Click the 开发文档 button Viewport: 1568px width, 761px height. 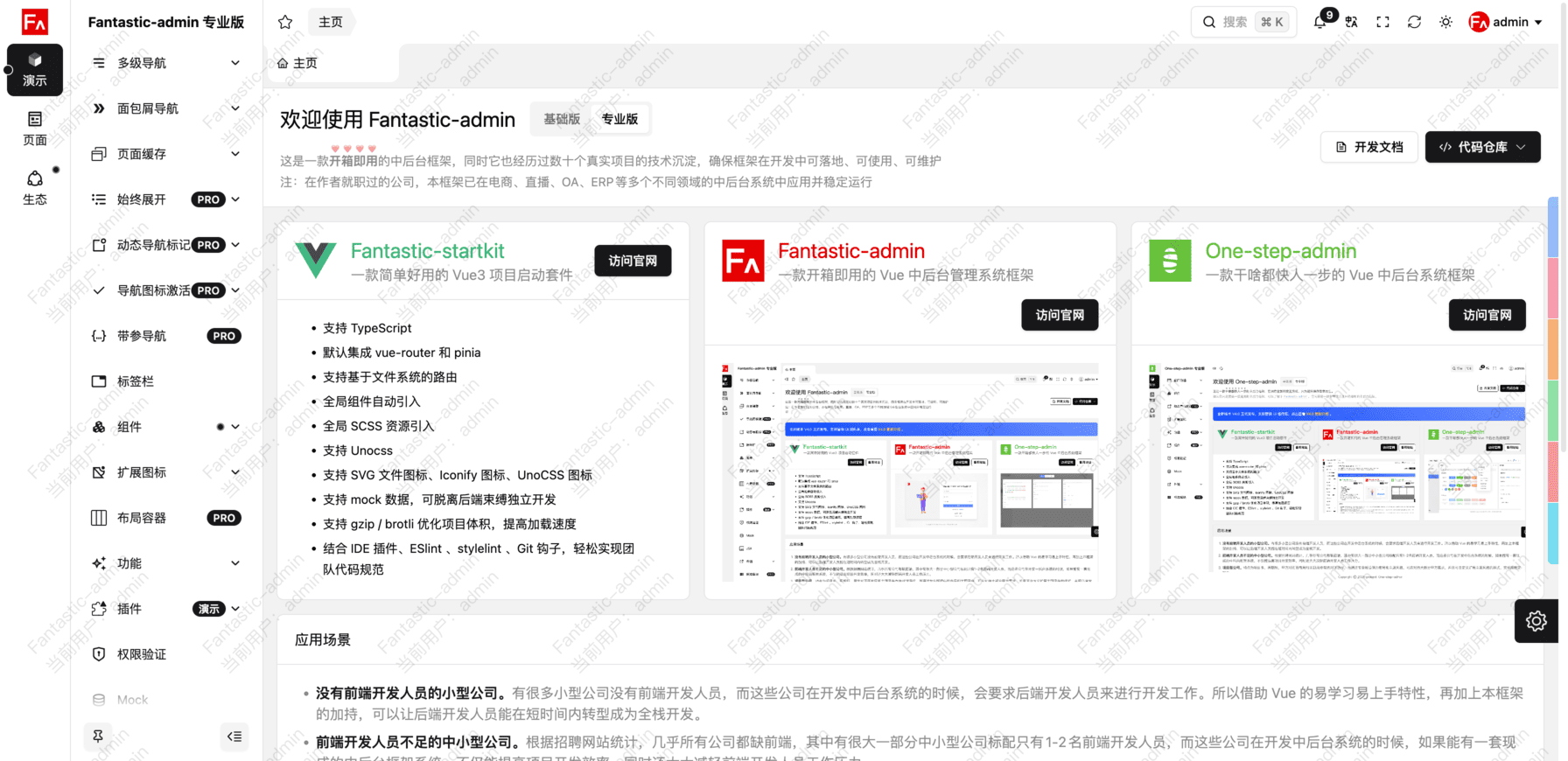pyautogui.click(x=1369, y=147)
